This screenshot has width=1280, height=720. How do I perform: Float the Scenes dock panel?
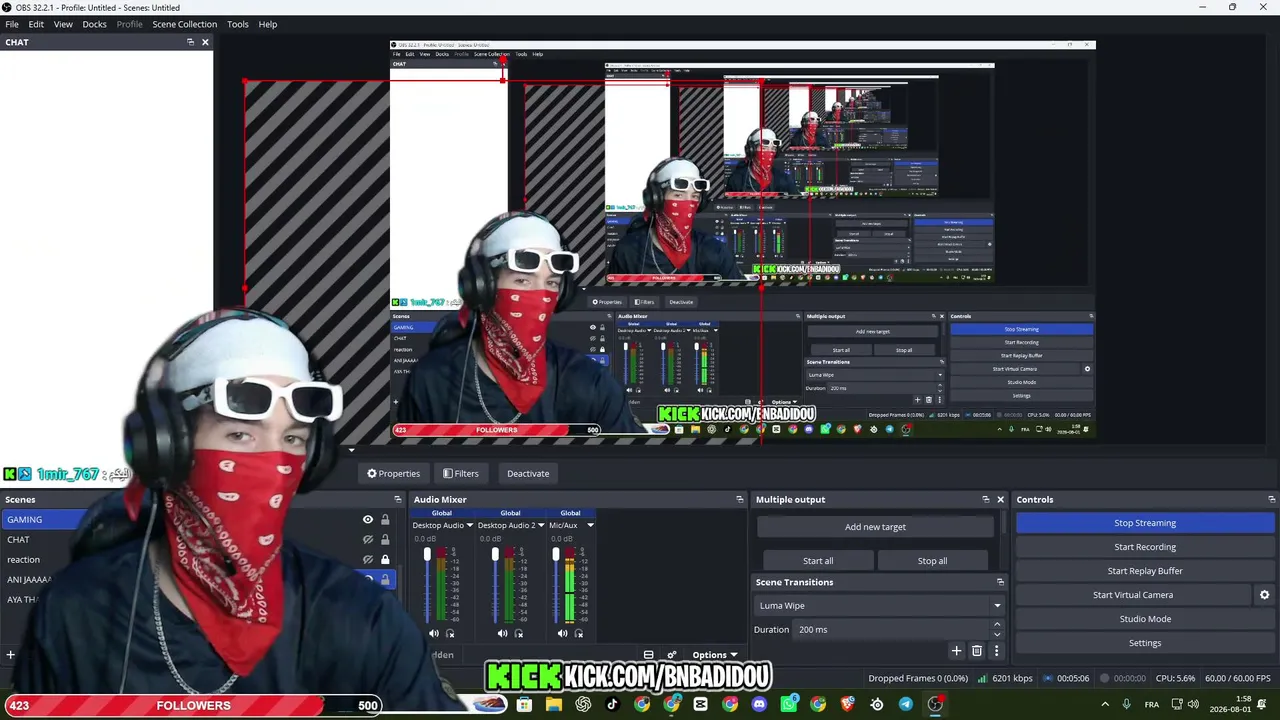pyautogui.click(x=397, y=499)
